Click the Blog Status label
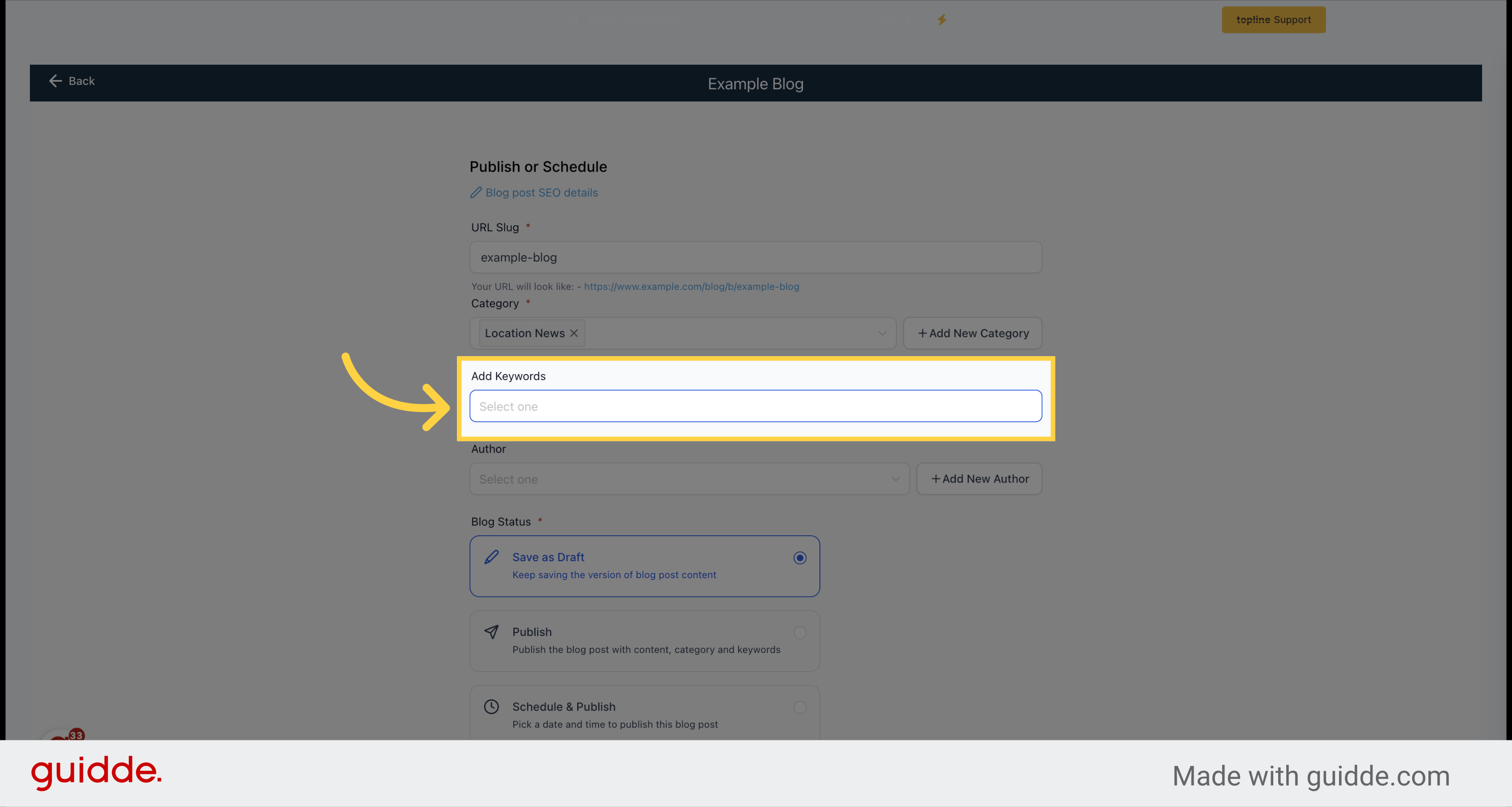 501,521
